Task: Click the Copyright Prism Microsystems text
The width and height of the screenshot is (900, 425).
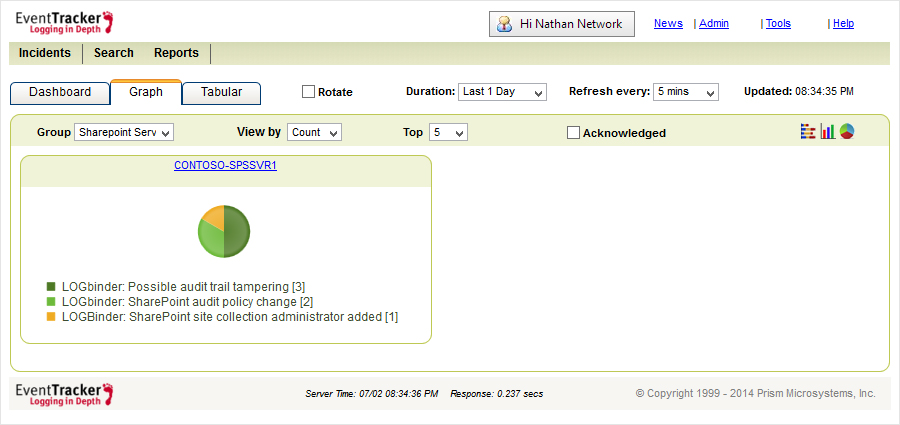Action: [x=755, y=393]
